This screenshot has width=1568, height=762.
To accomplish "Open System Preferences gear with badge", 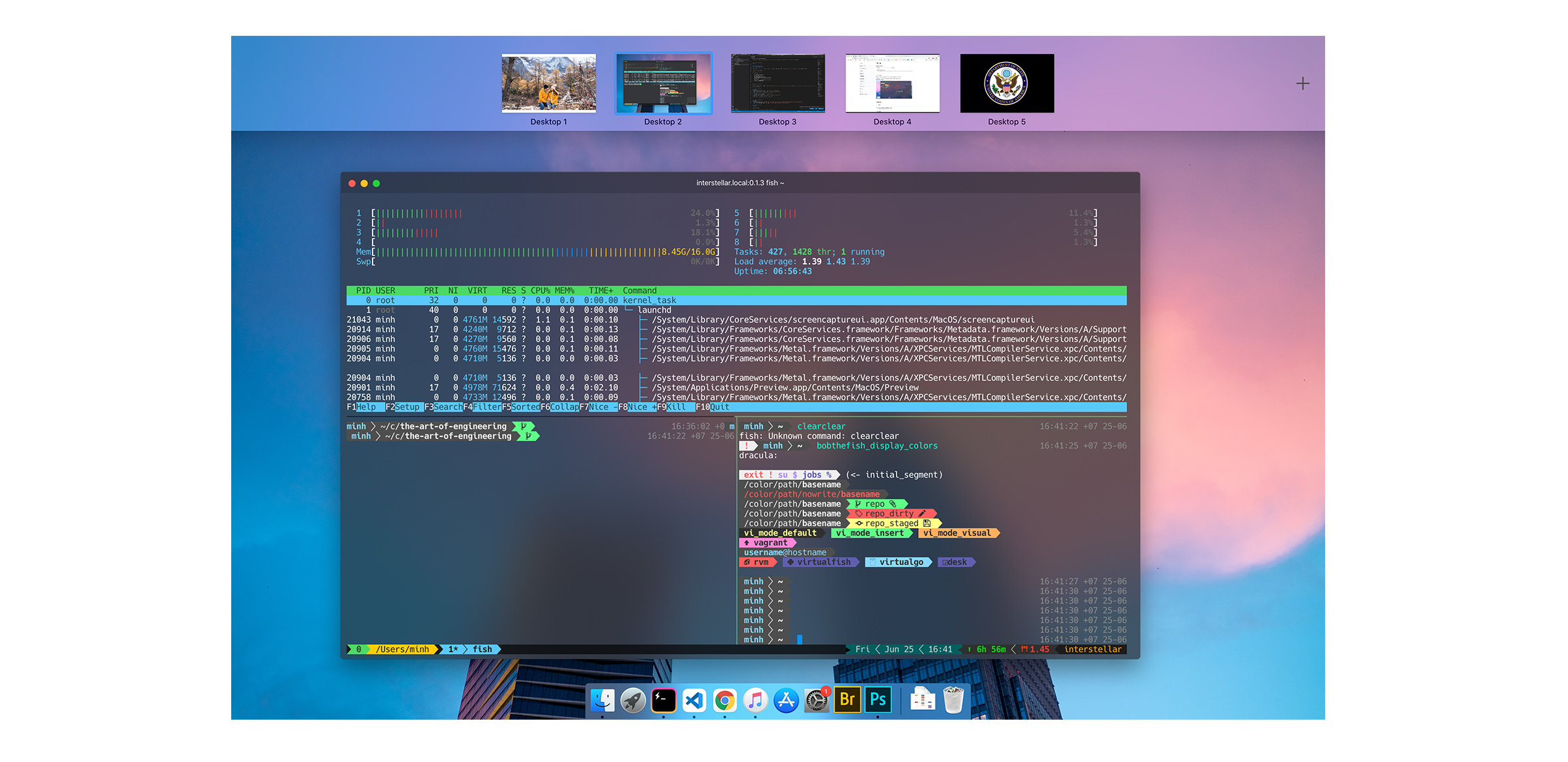I will (x=817, y=701).
